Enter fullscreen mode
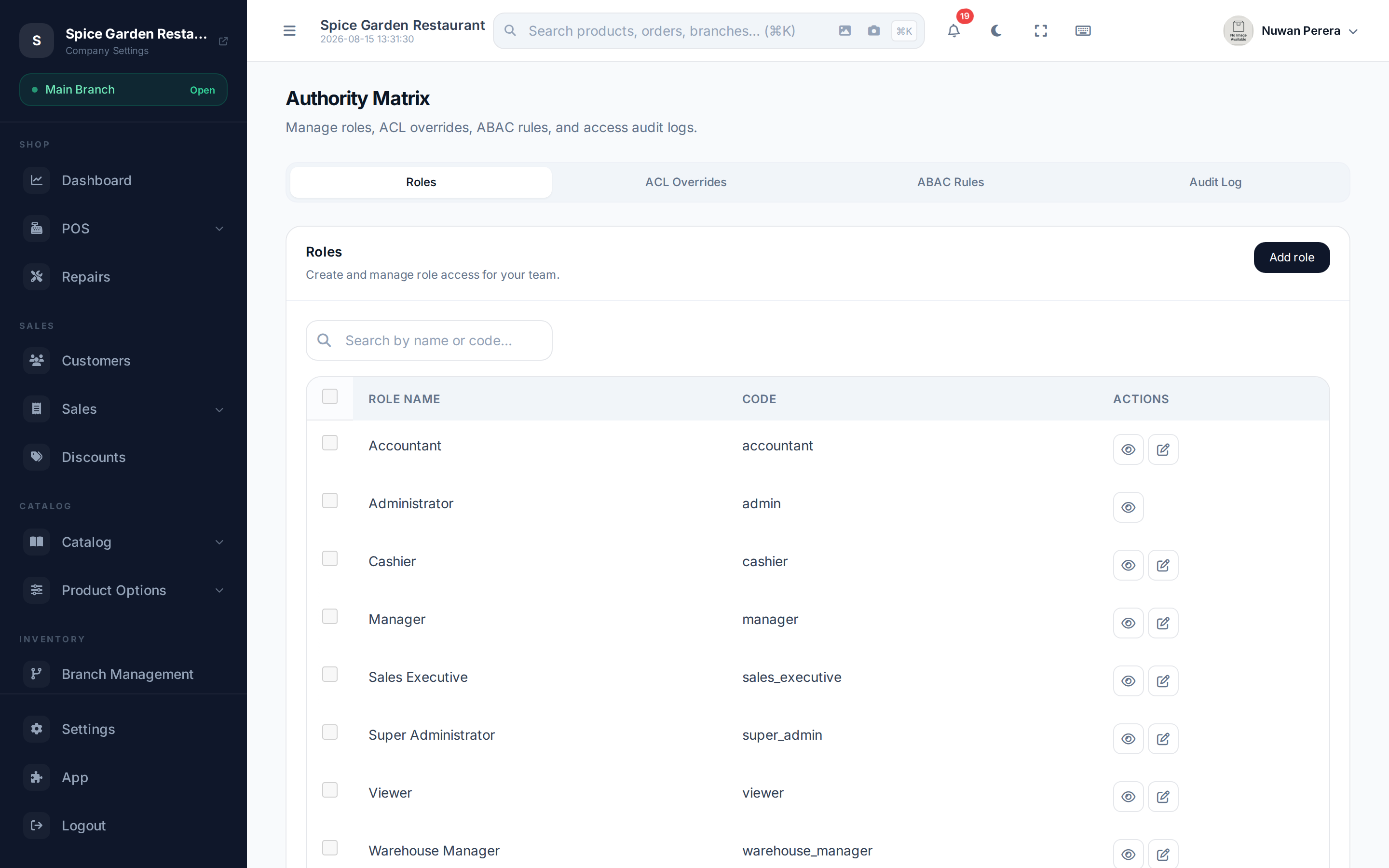The height and width of the screenshot is (868, 1389). [1041, 30]
